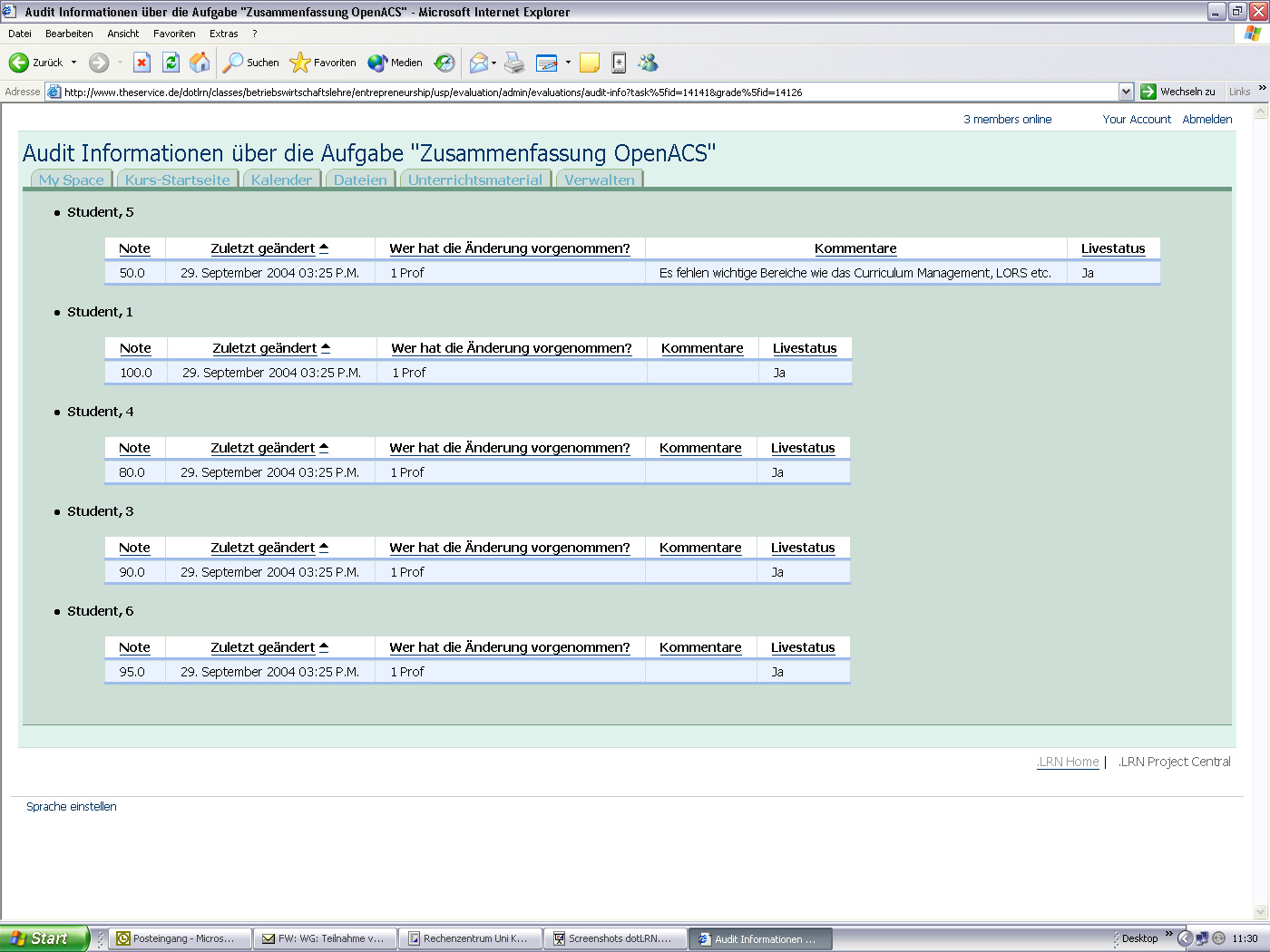Image resolution: width=1270 pixels, height=952 pixels.
Task: Log out via the Abmelden link
Action: pos(1207,119)
